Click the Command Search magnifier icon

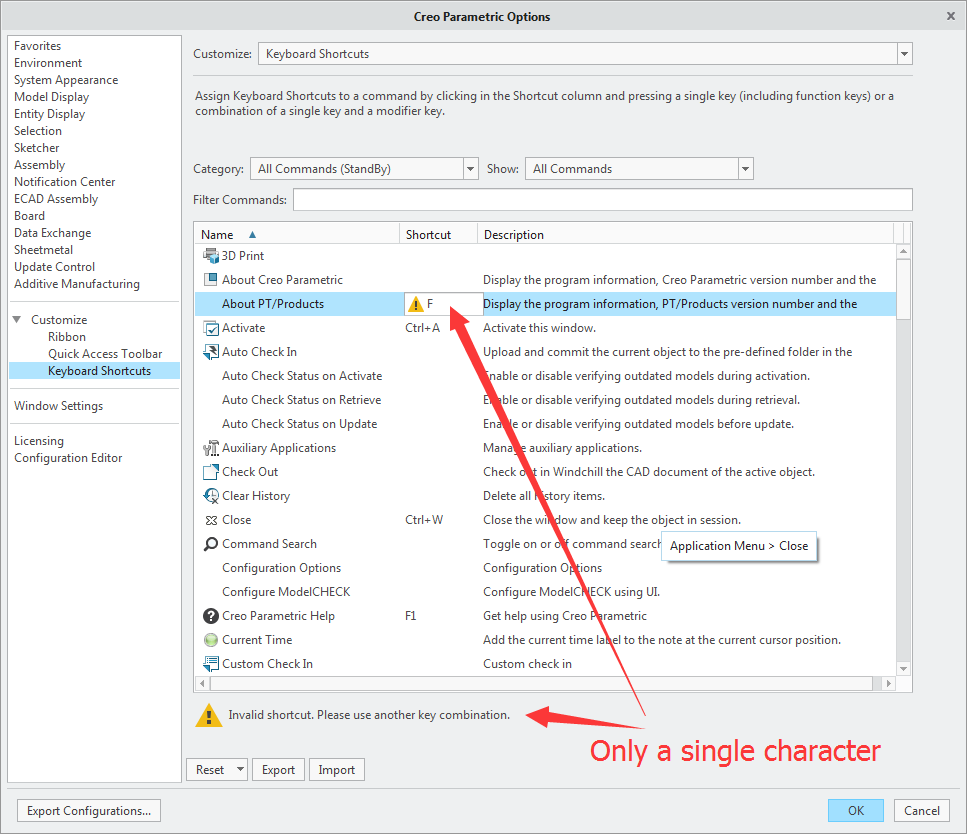[211, 544]
